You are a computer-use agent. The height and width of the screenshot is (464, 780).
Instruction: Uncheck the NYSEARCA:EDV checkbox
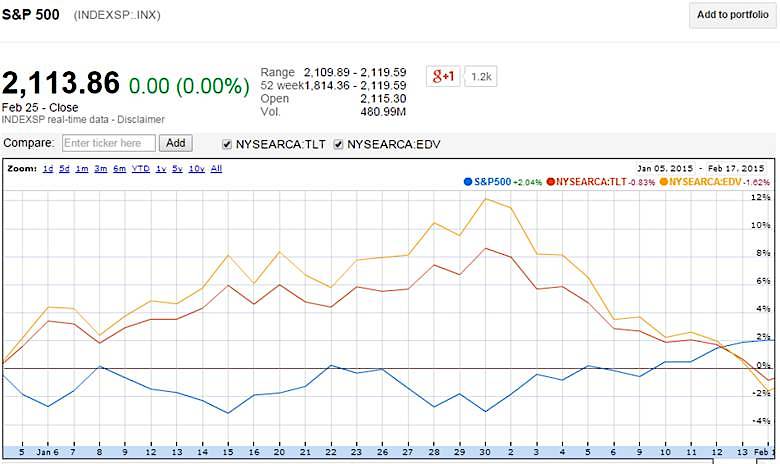338,144
